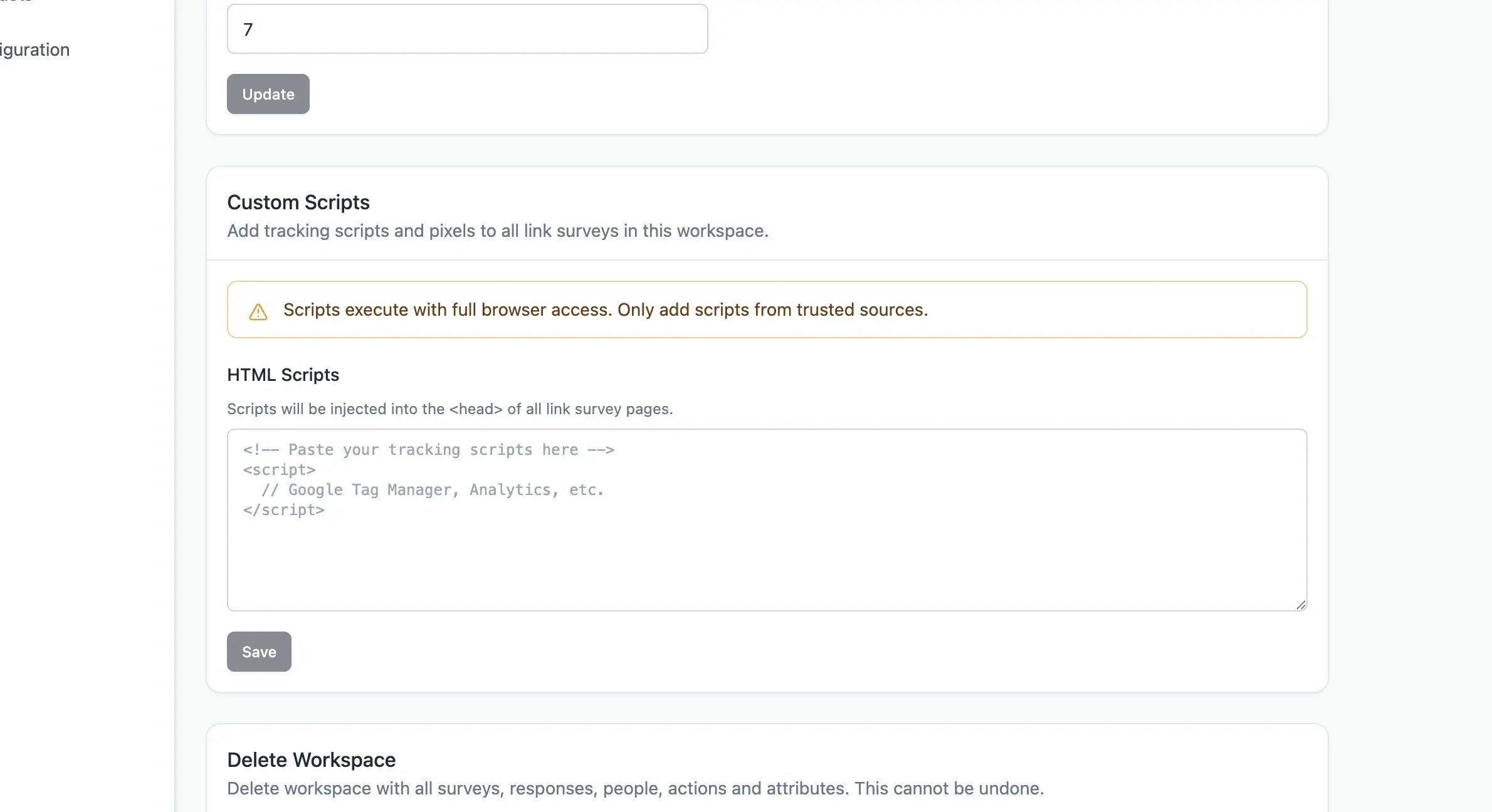Click the Delete Workspace warning description
1492x812 pixels.
tap(636, 788)
